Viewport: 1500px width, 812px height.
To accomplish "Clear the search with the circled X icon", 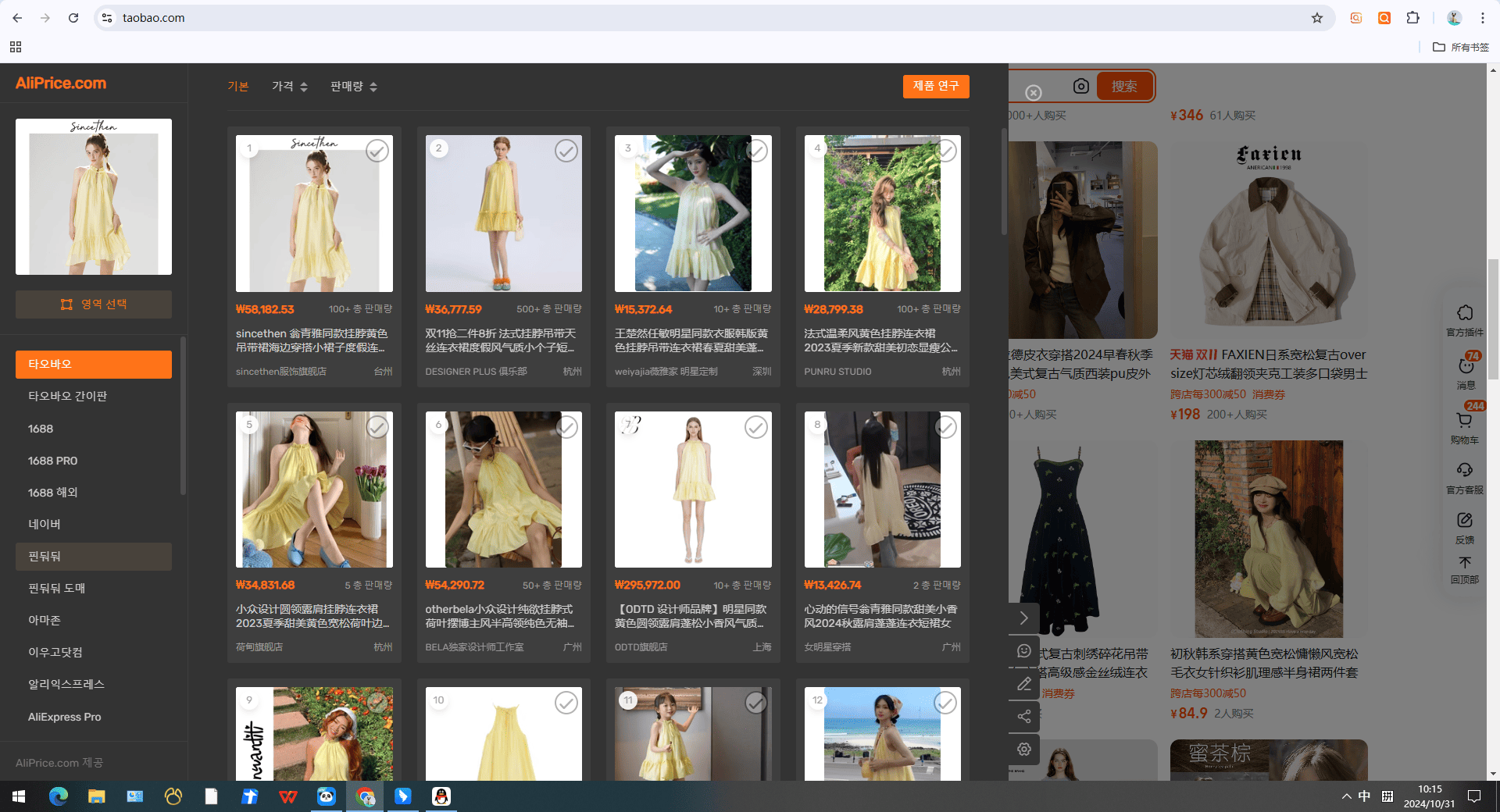I will 1033,93.
